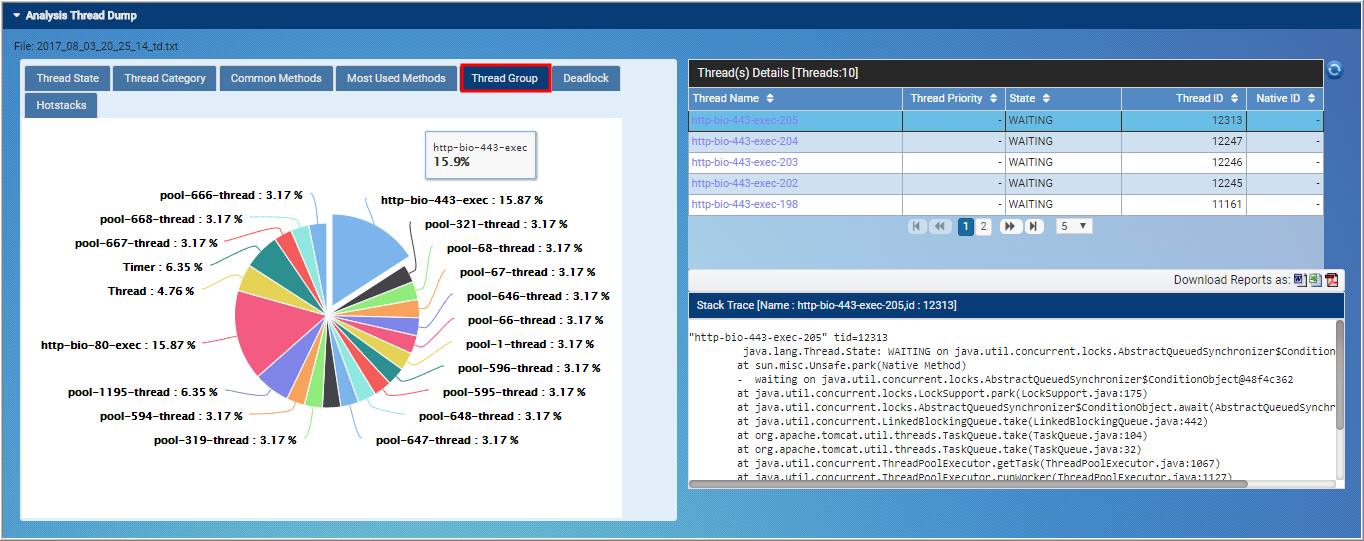1364x541 pixels.
Task: Go to next page of threads
Action: pos(1010,227)
